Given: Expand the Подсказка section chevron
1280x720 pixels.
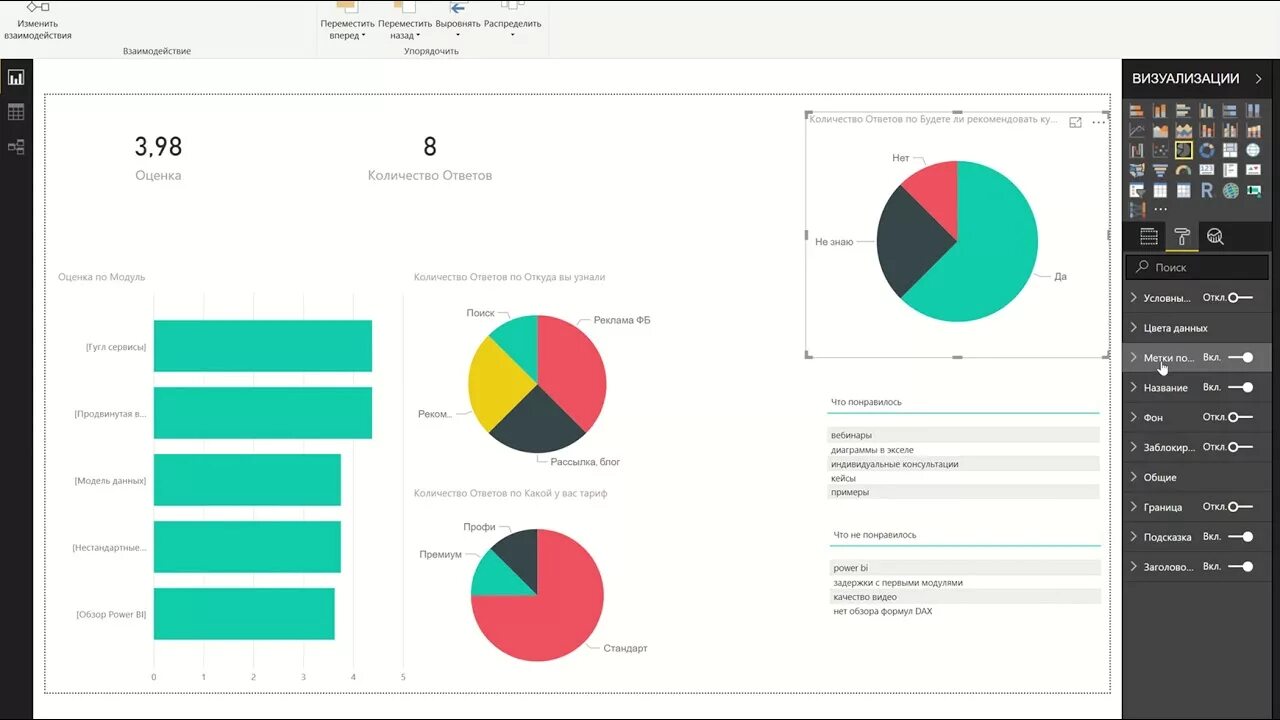Looking at the screenshot, I should click(x=1134, y=537).
